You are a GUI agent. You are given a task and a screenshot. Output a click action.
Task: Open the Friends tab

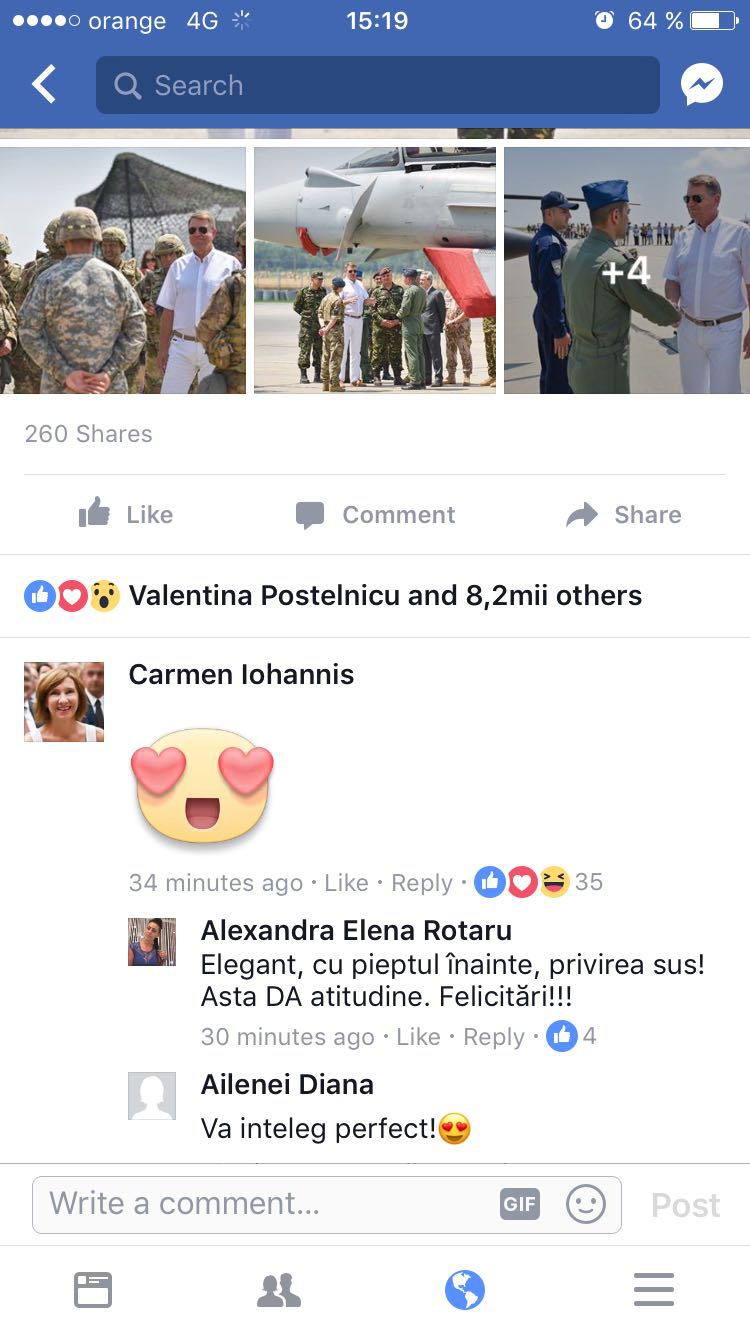pos(279,1290)
